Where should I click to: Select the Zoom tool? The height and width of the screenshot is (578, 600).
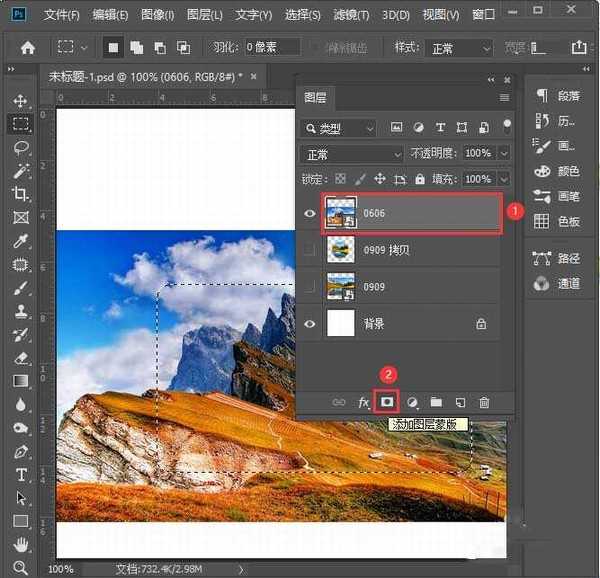tap(21, 567)
